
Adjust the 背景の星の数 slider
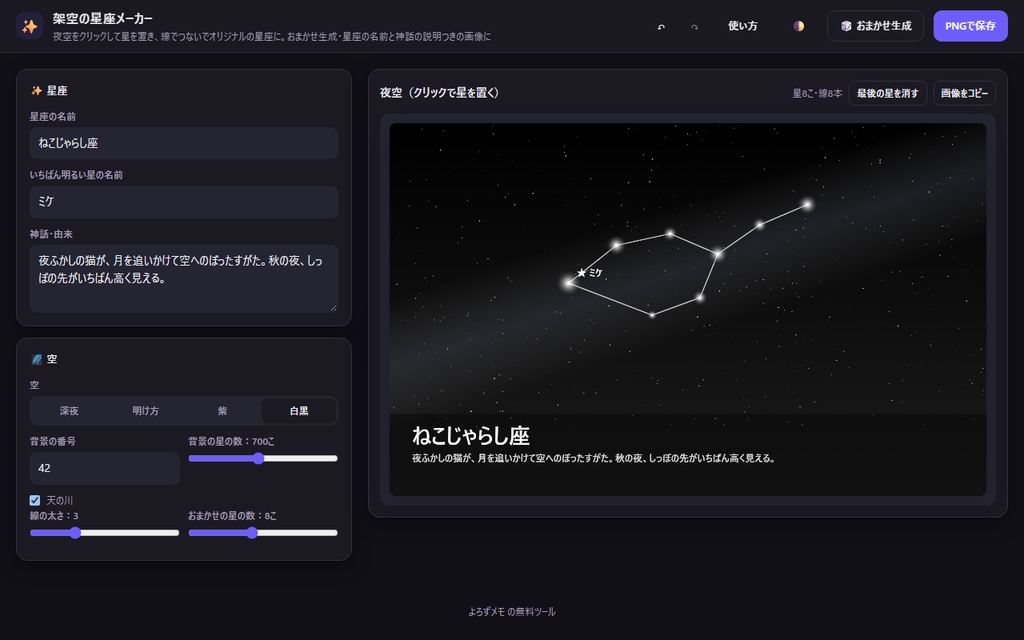(263, 458)
